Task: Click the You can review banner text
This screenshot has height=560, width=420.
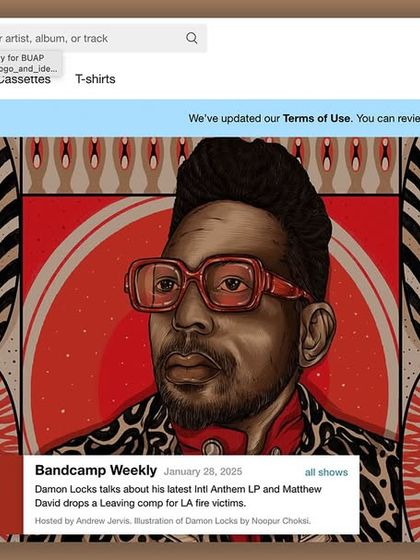Action: pos(388,118)
